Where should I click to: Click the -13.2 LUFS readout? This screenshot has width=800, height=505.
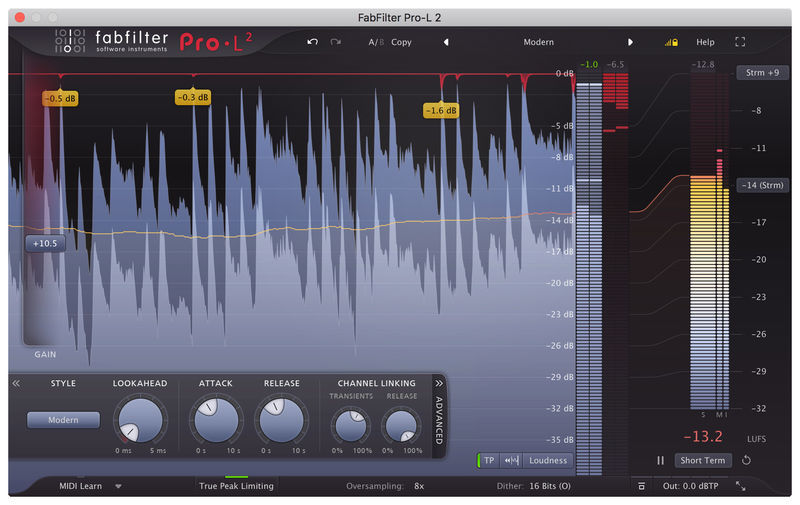click(703, 437)
